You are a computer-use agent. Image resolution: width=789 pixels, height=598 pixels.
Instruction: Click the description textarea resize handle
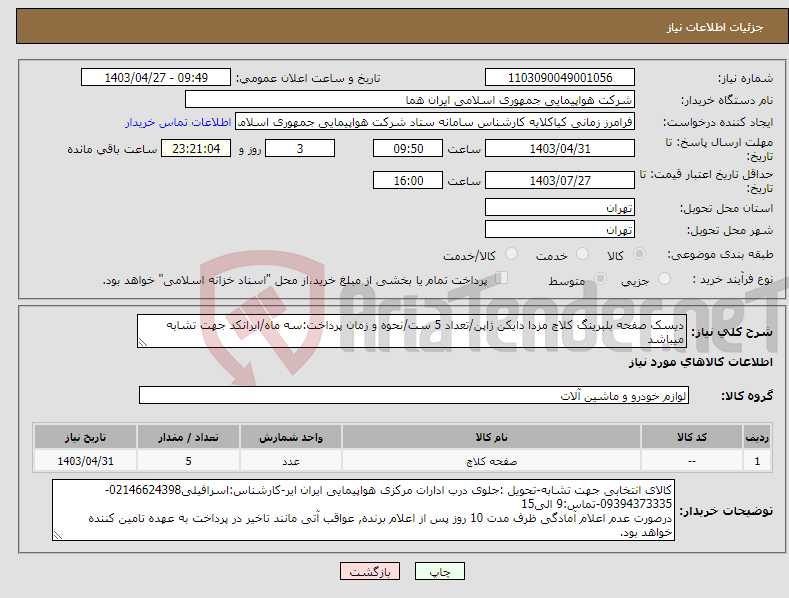(143, 342)
